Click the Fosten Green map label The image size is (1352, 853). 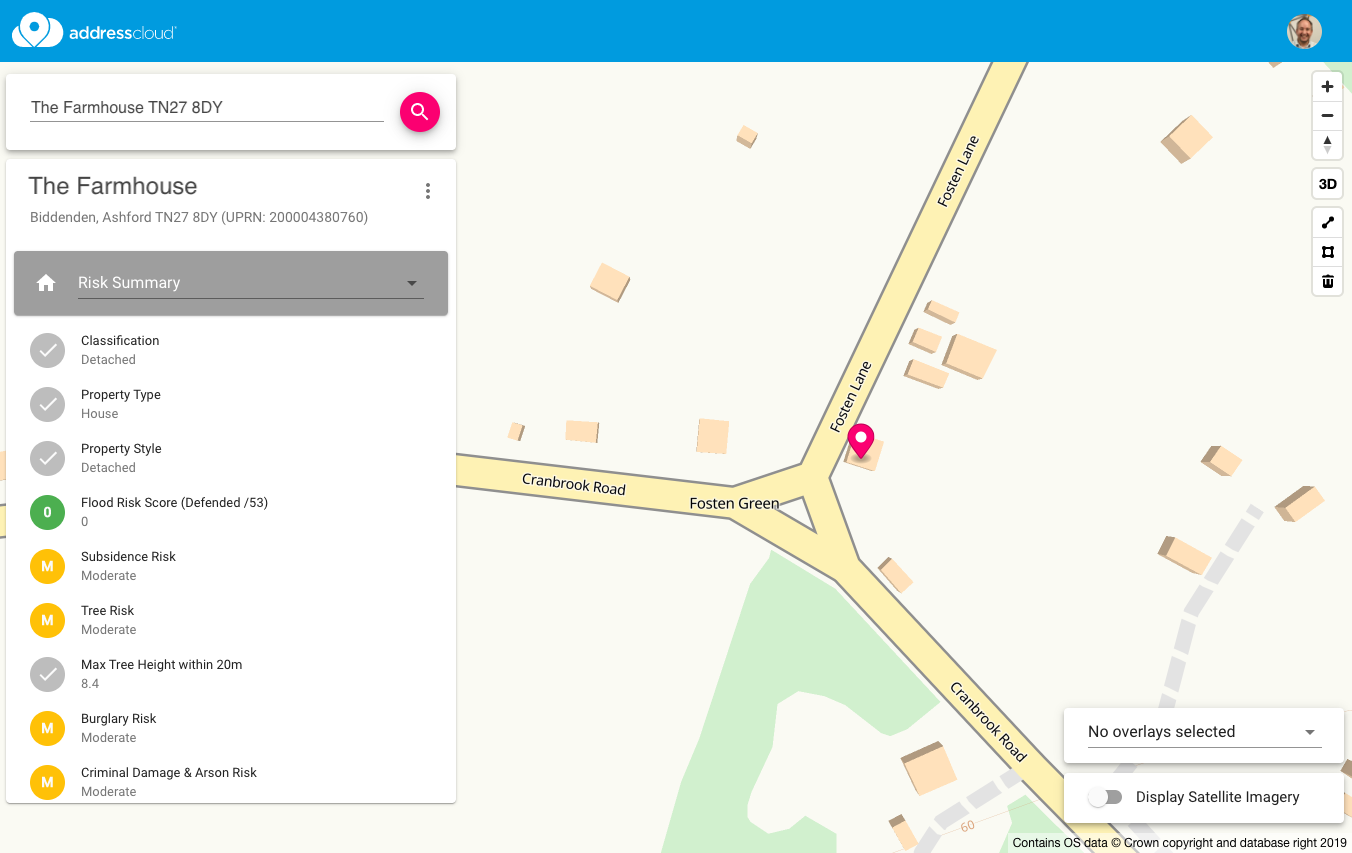coord(734,504)
